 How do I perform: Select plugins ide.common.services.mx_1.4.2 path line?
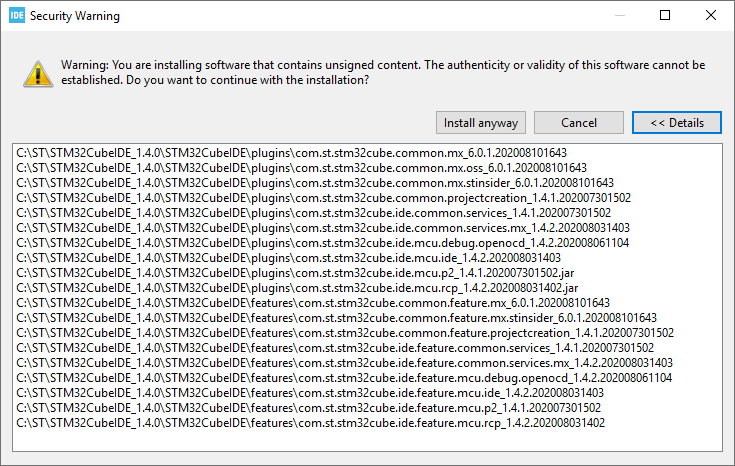323,228
